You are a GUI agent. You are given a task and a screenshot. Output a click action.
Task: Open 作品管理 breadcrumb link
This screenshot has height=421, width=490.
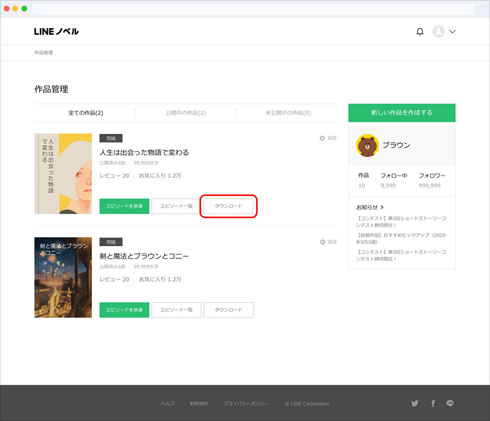click(44, 53)
